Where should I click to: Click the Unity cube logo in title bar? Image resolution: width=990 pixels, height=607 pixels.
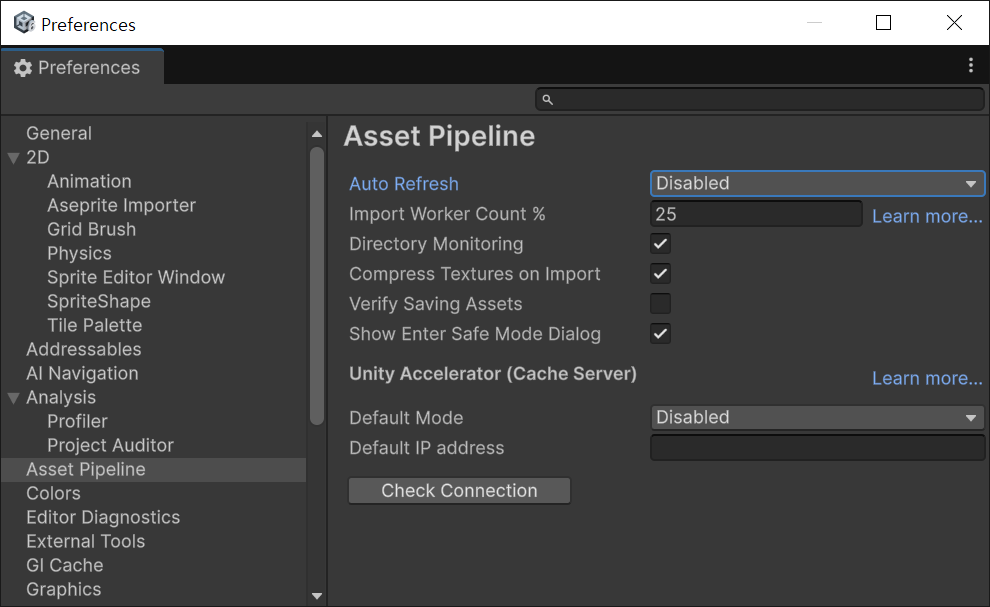pos(24,23)
